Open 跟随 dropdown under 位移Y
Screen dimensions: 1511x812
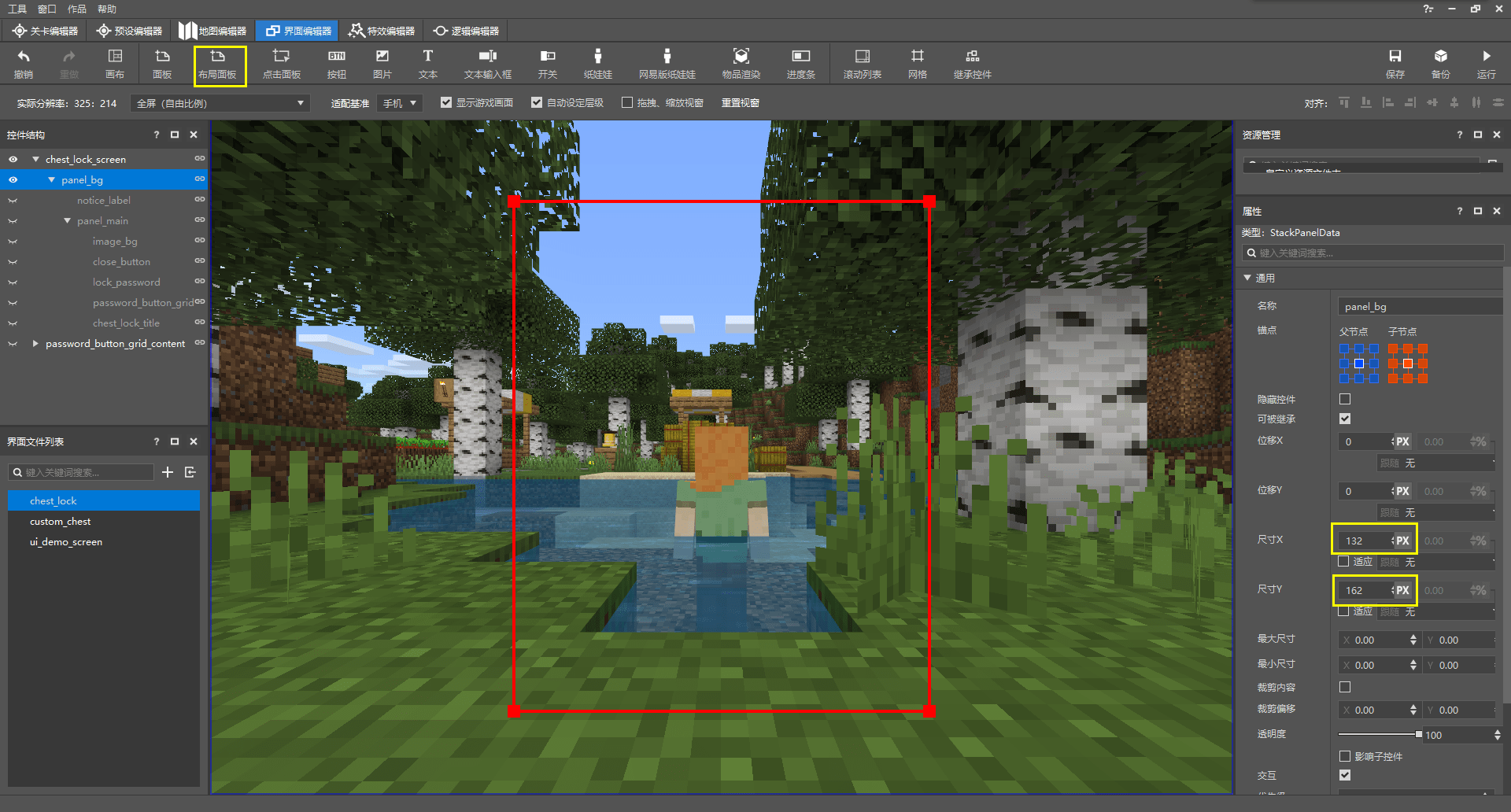(1437, 512)
